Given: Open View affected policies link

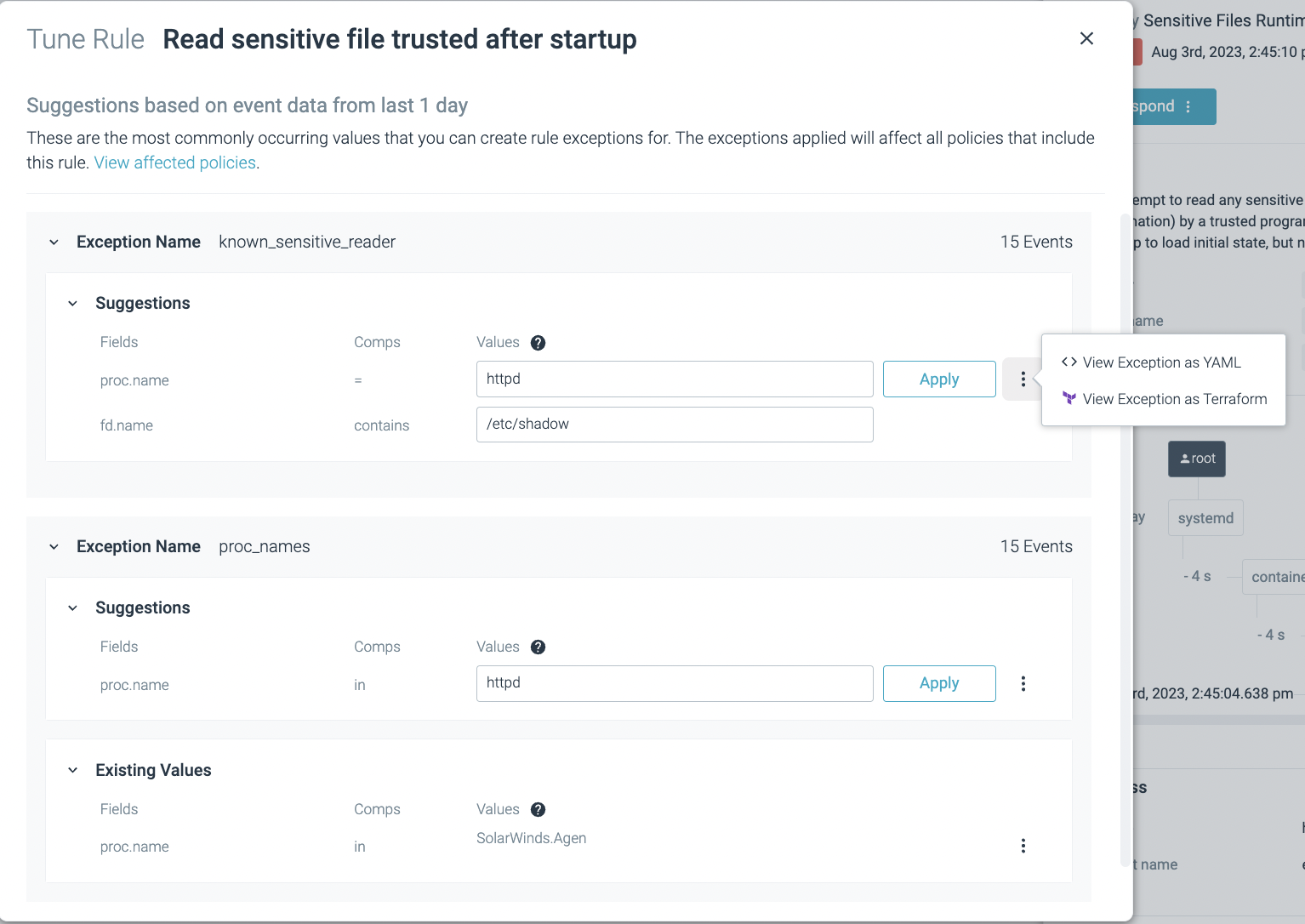Looking at the screenshot, I should (174, 163).
